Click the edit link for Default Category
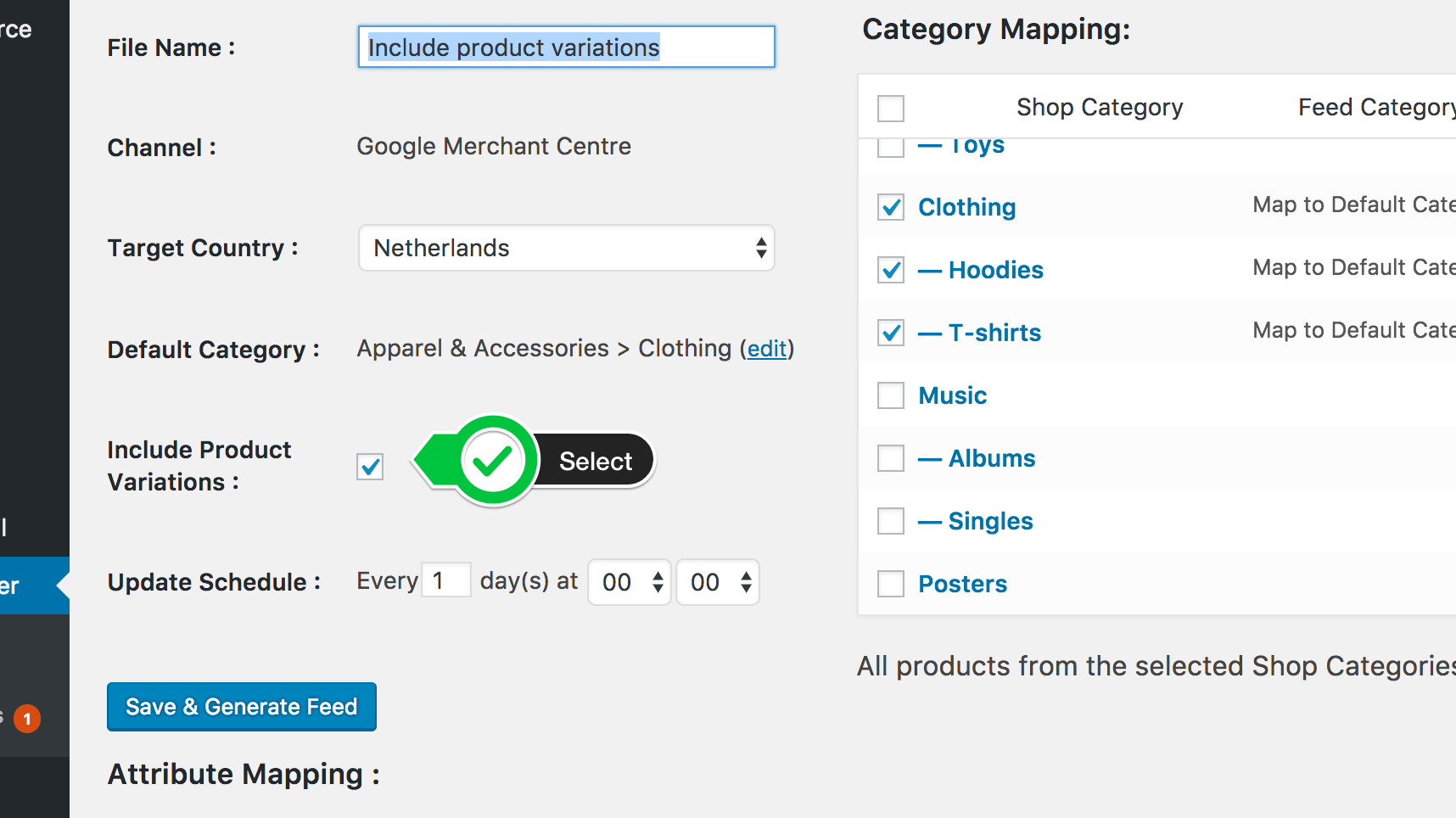 coord(766,349)
